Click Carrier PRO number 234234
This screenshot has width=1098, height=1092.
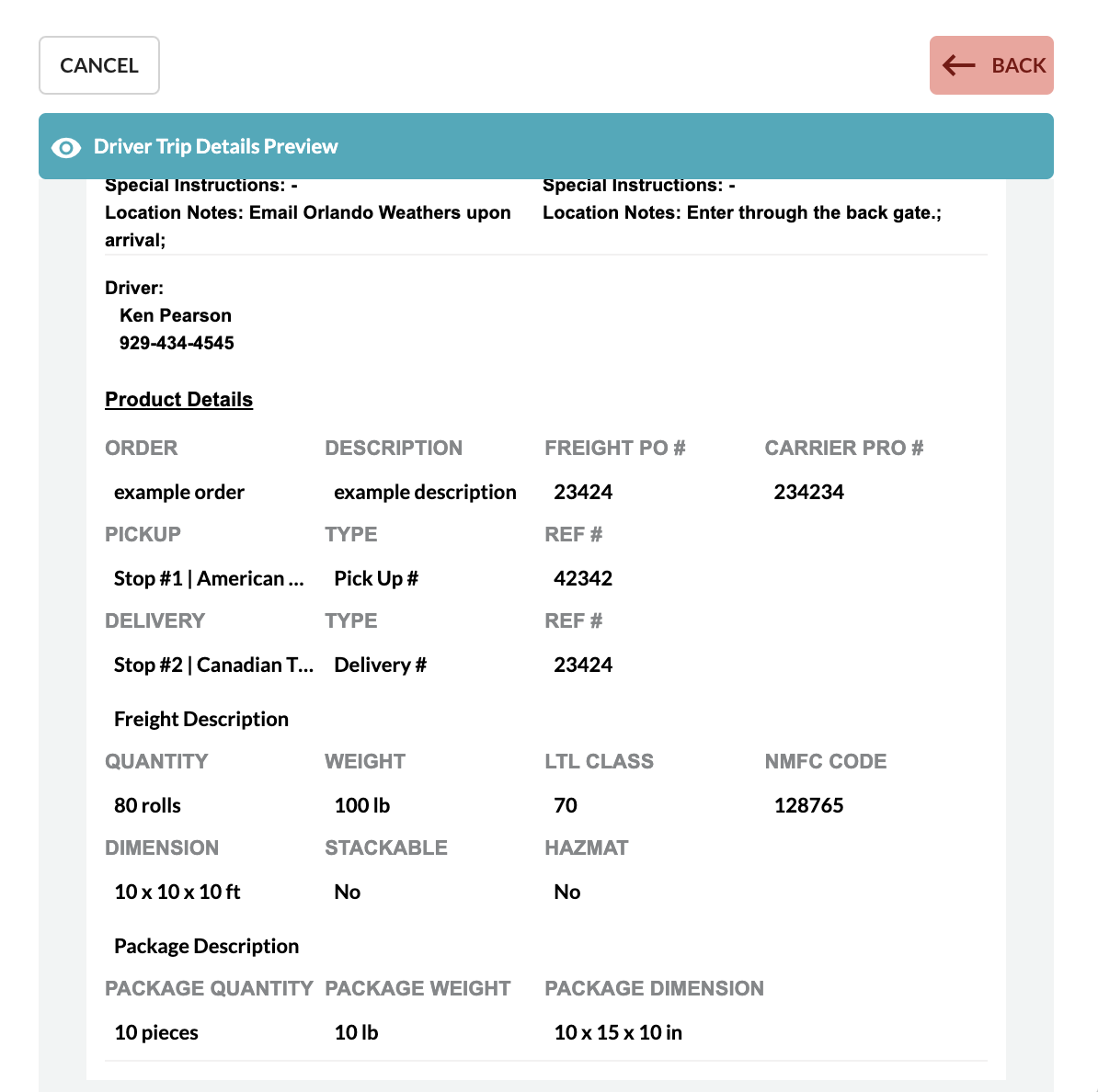[x=809, y=492]
